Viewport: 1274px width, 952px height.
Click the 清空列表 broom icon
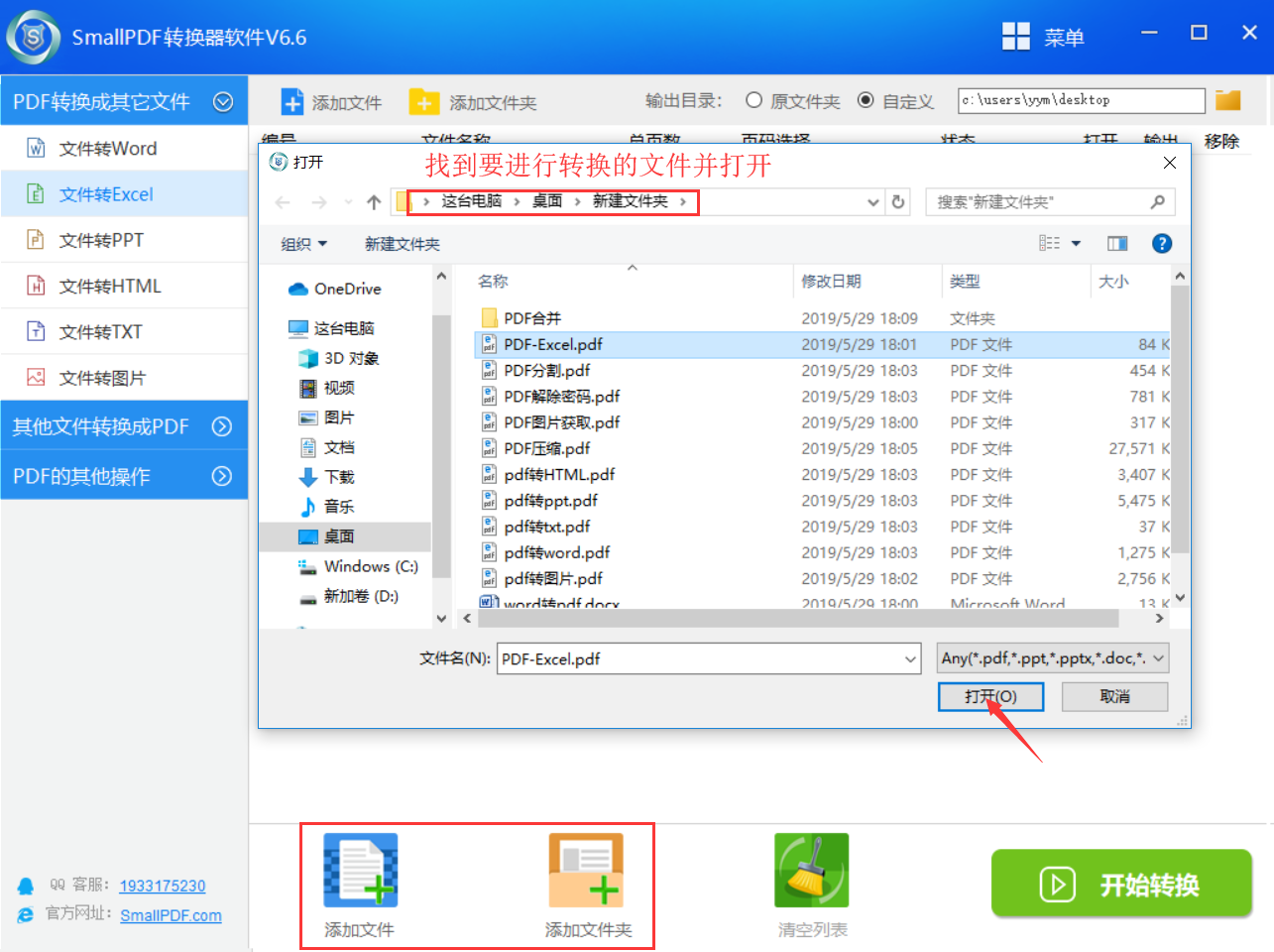(x=811, y=871)
